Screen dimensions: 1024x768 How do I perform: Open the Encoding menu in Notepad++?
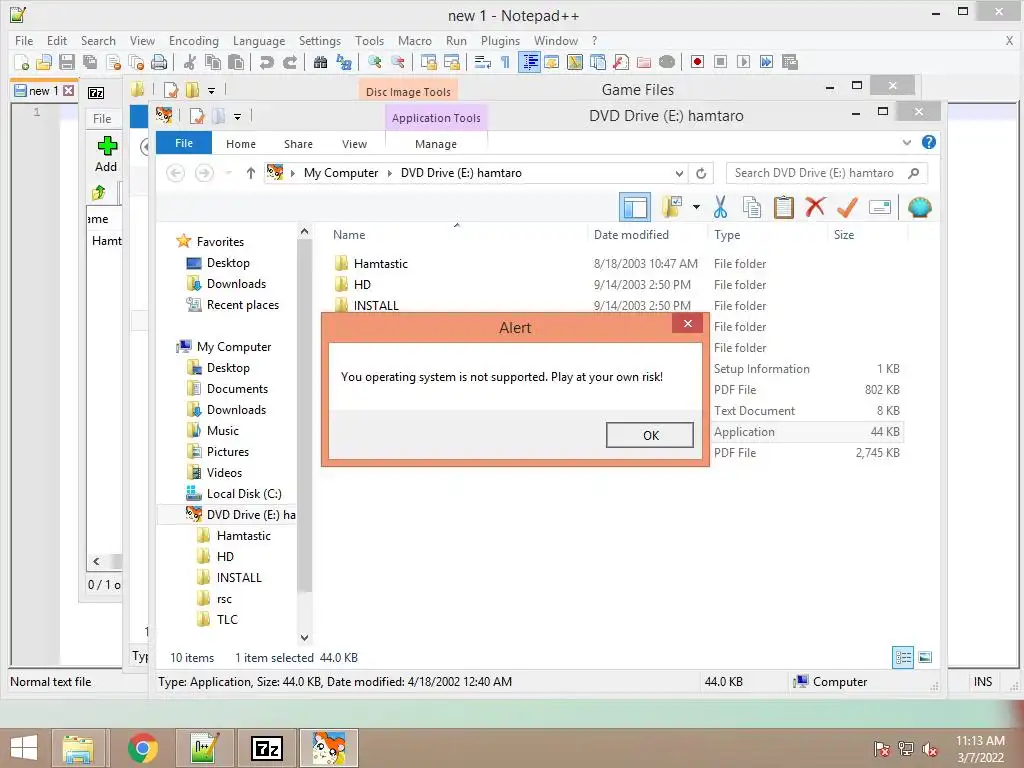(194, 41)
